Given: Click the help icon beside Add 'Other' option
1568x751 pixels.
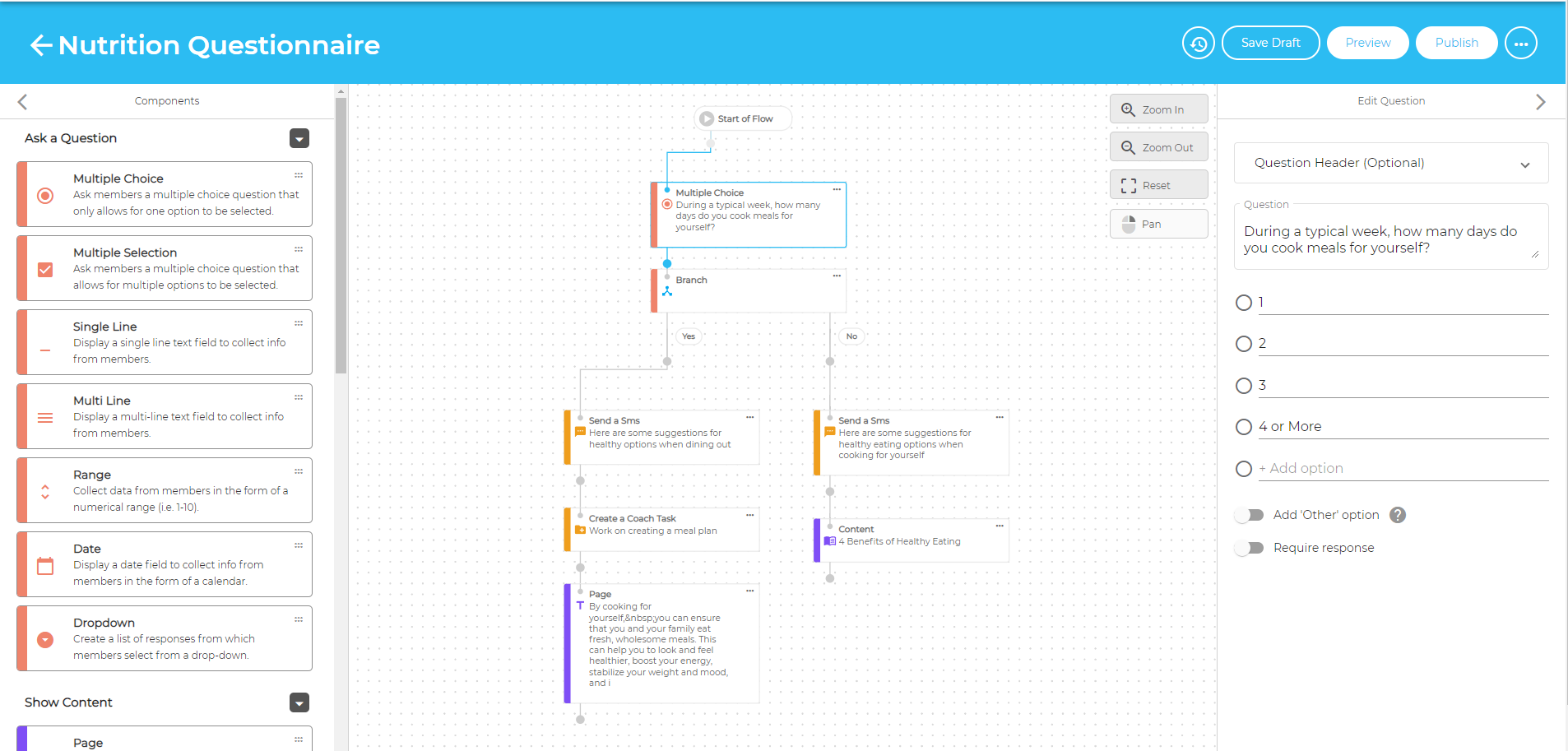Looking at the screenshot, I should click(x=1398, y=515).
